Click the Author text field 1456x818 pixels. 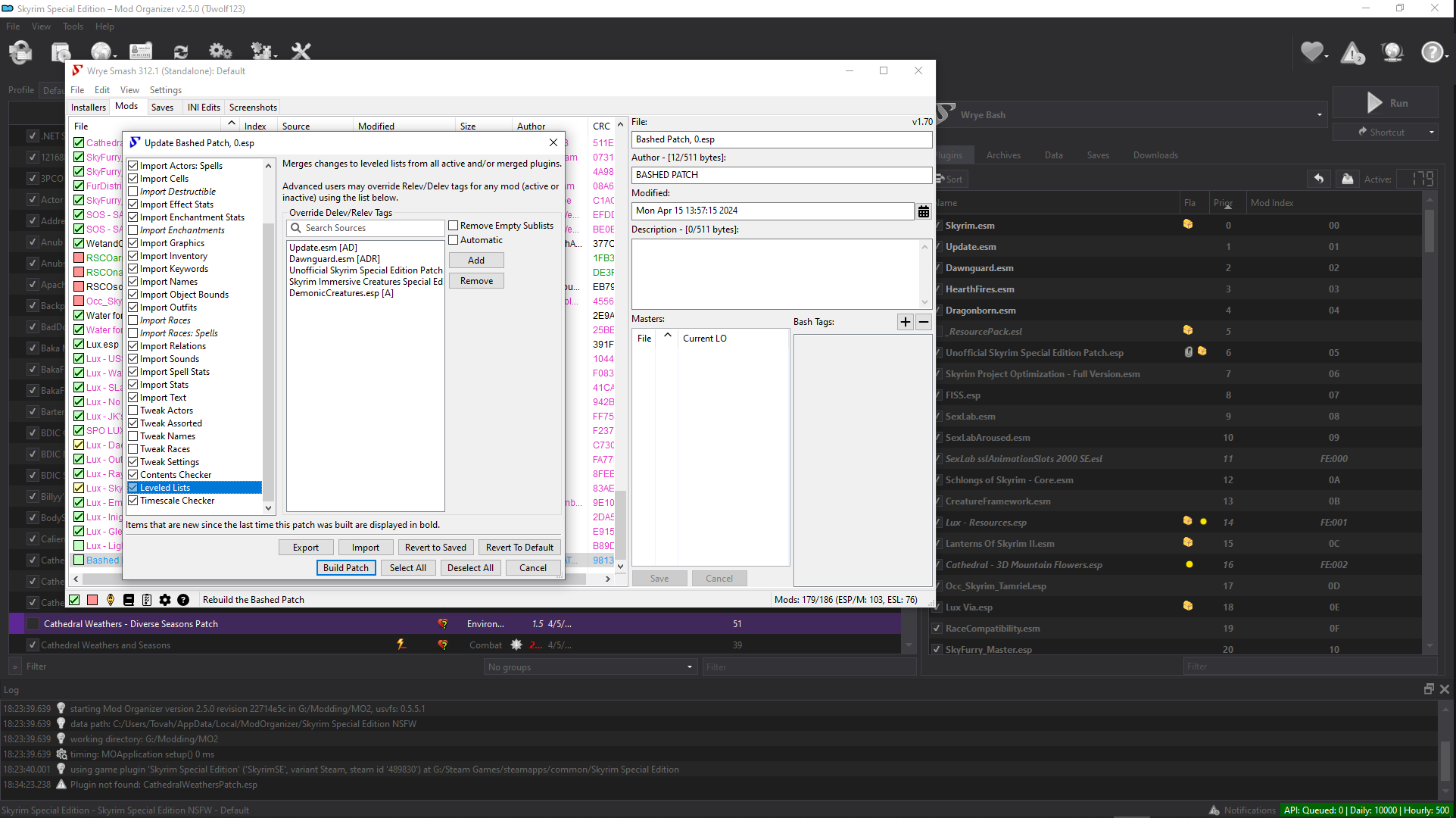tap(781, 175)
